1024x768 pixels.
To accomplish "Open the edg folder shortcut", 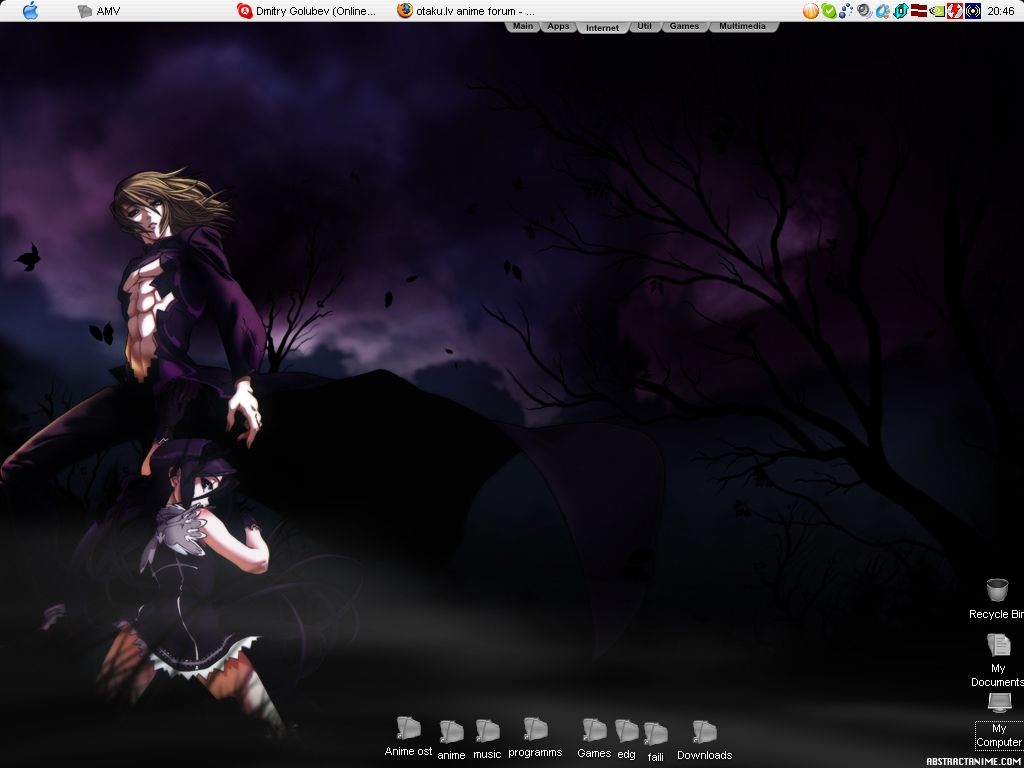I will point(626,740).
